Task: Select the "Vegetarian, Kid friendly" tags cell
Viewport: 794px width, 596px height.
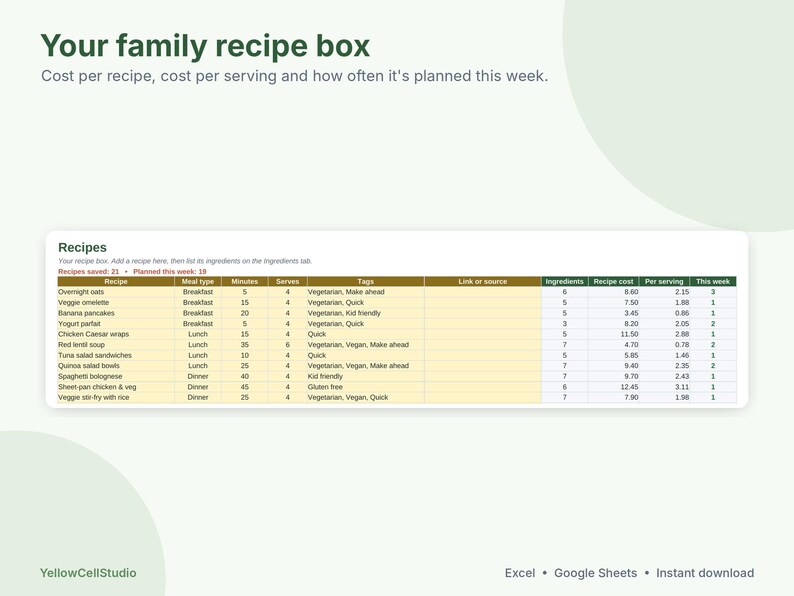Action: tap(366, 313)
